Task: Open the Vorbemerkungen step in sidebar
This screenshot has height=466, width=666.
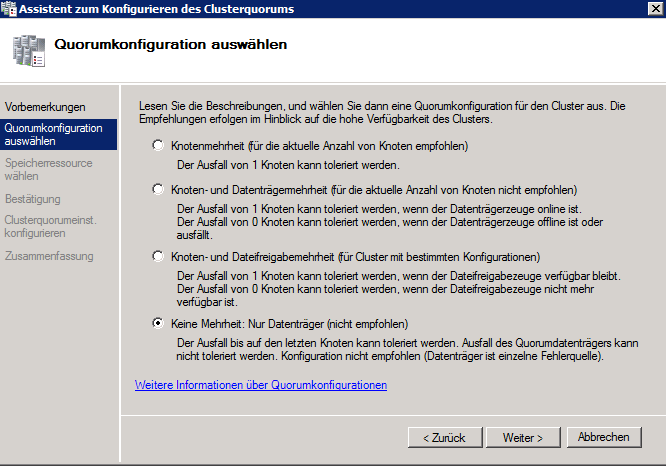Action: (x=45, y=107)
